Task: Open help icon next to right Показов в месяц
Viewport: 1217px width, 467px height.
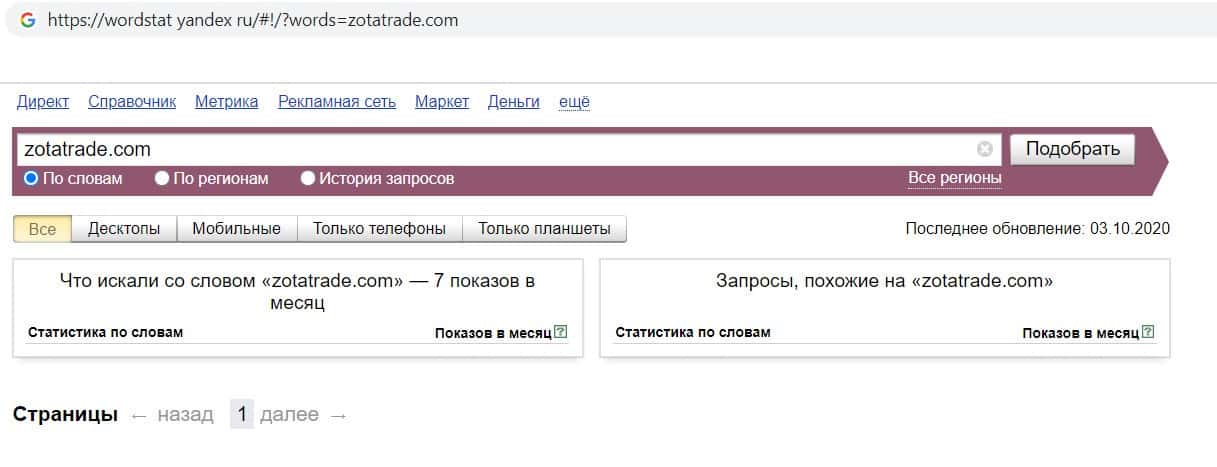Action: [x=1148, y=332]
